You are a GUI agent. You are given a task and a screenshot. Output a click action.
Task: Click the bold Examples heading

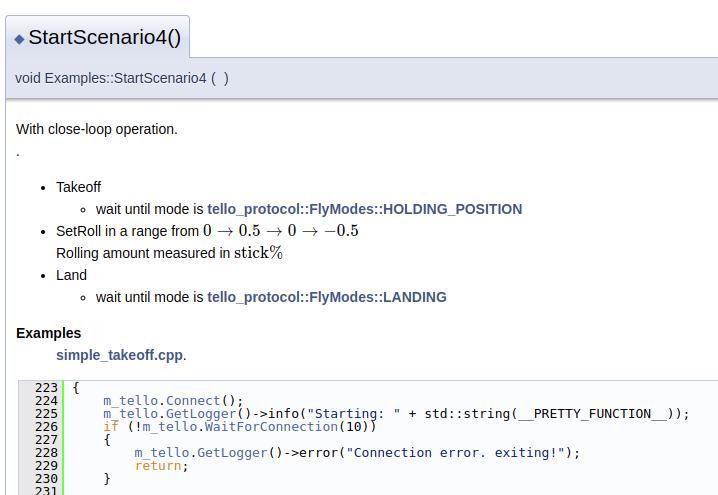click(x=49, y=333)
